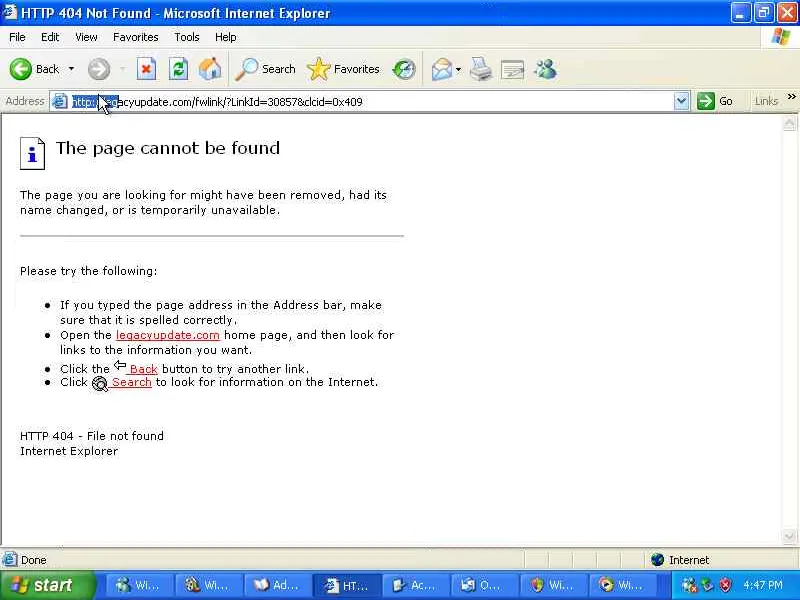Screen dimensions: 800x600
Task: Click the Mail envelope toolbar icon
Action: pos(442,69)
